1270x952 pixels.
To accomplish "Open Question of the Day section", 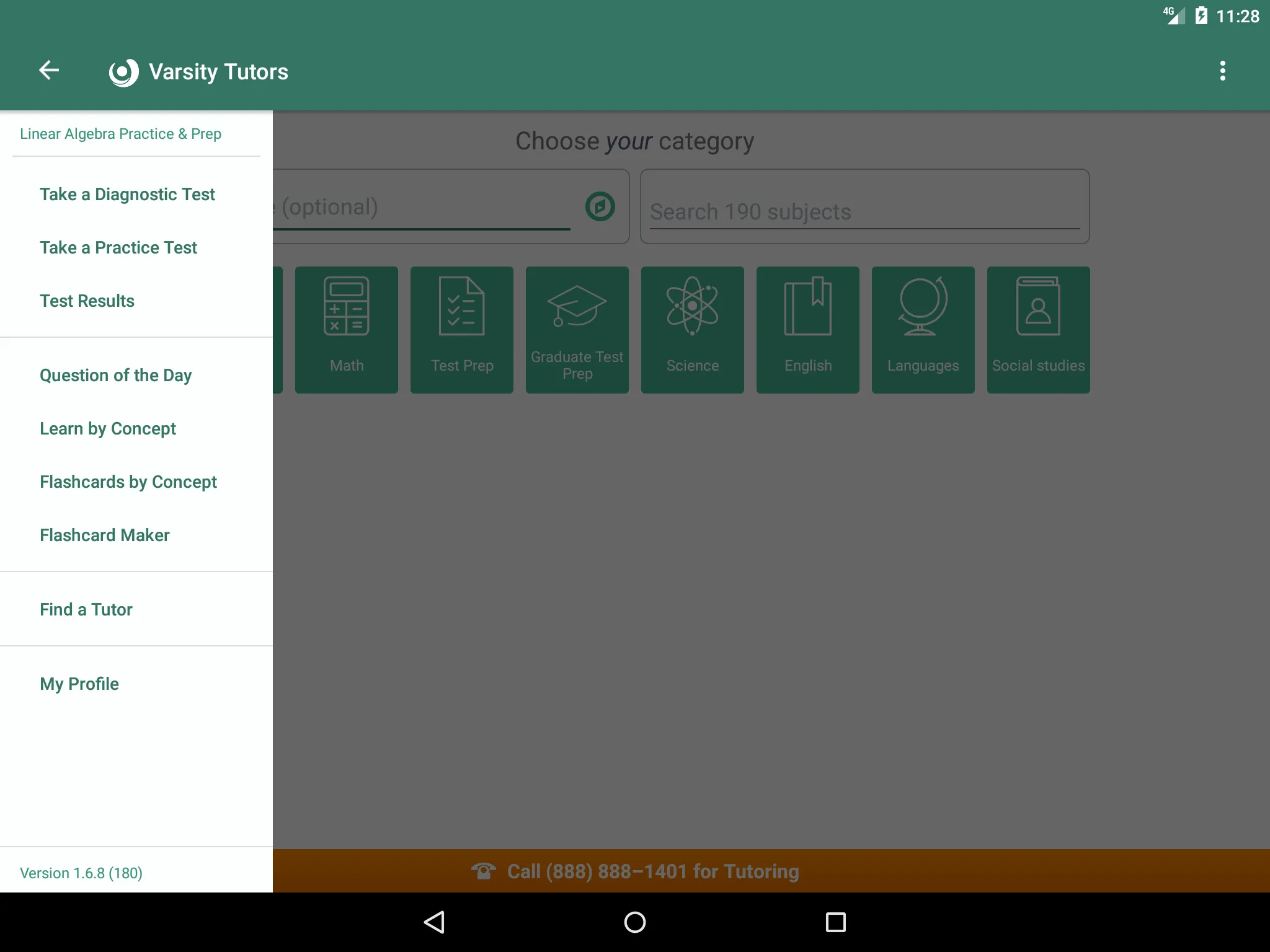I will click(115, 375).
